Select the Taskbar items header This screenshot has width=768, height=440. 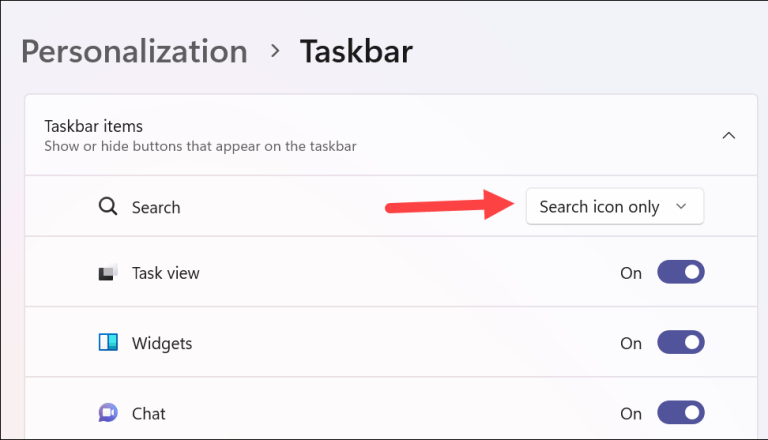pyautogui.click(x=94, y=126)
